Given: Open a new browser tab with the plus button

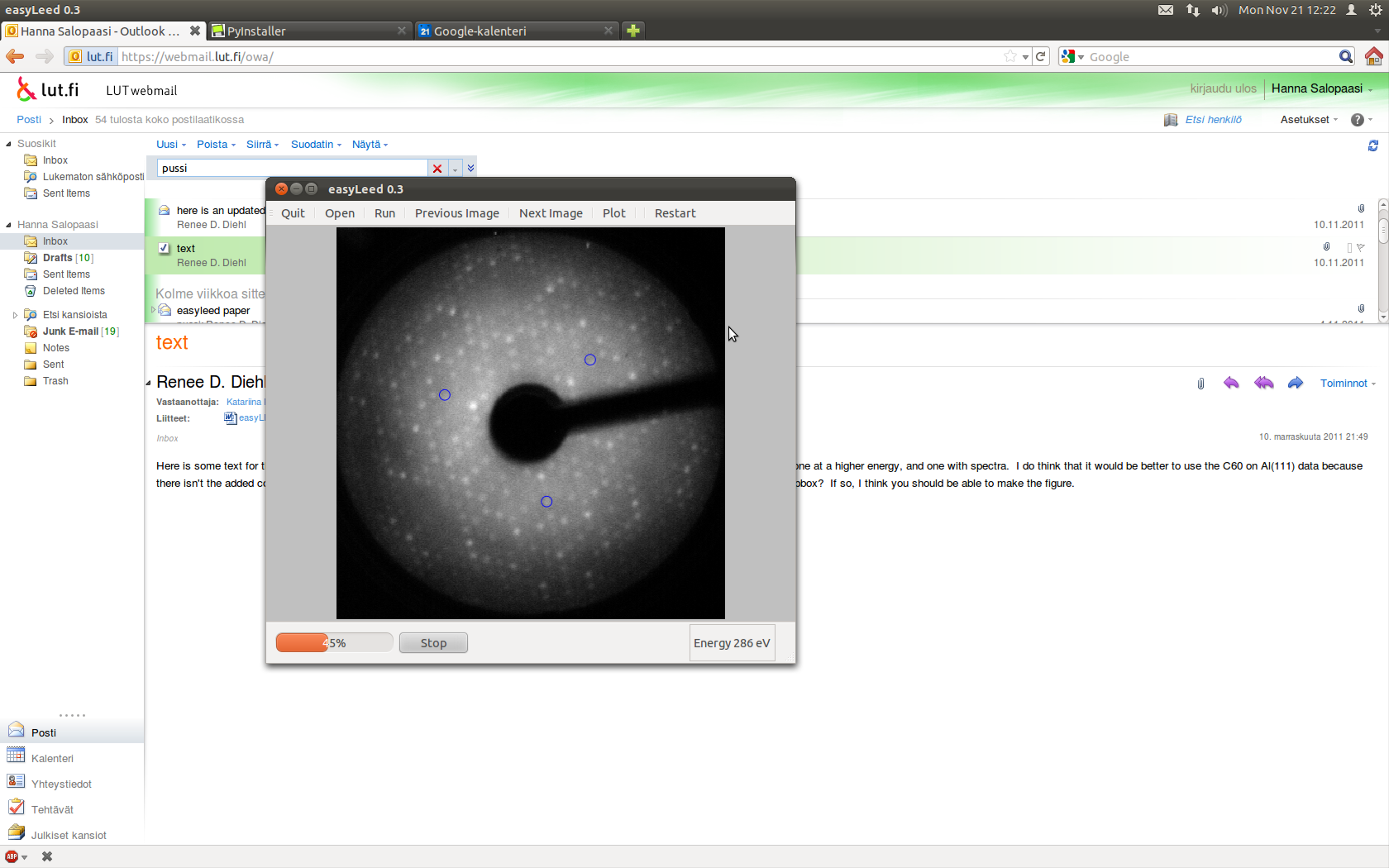Looking at the screenshot, I should click(x=633, y=31).
